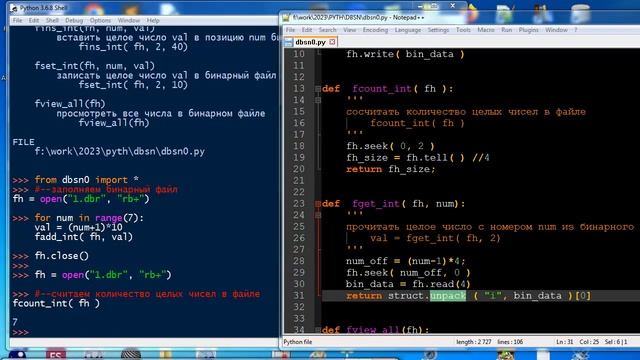Select the dbsn0.py document tab
Viewport: 640px width, 360px height.
pos(310,42)
